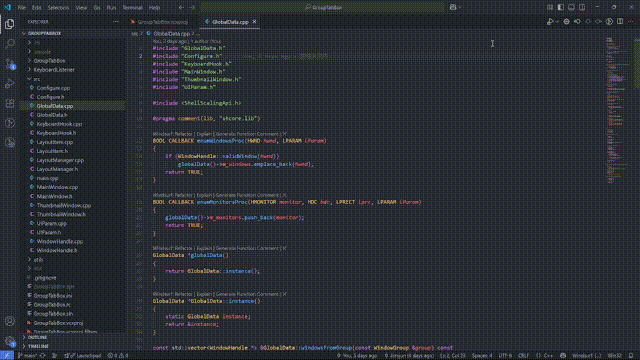The image size is (640, 360).
Task: Open the Selection menu
Action: click(58, 7)
